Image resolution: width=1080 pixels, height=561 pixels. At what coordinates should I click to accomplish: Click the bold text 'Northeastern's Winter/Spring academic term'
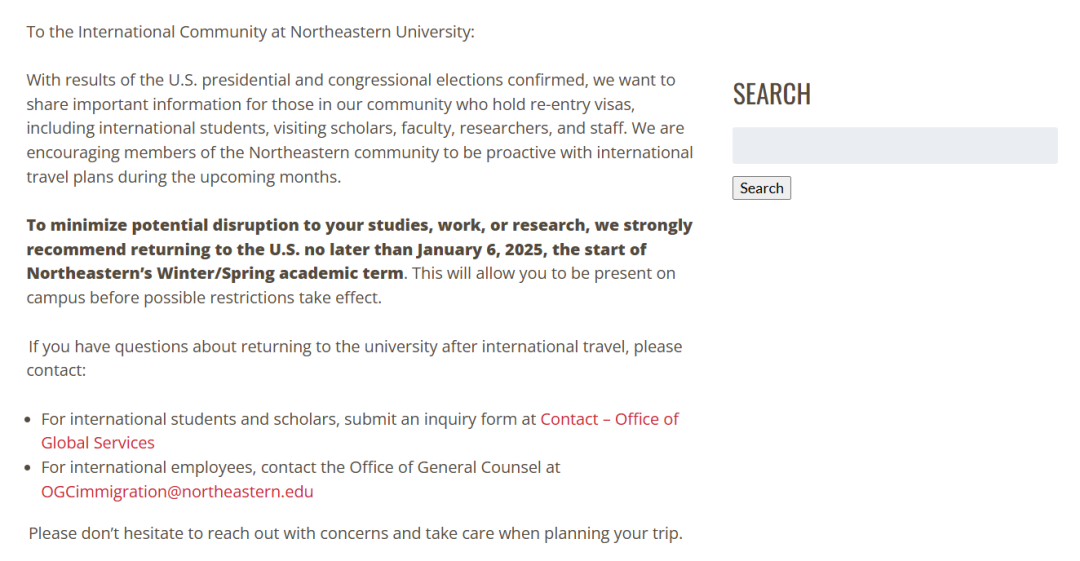click(x=215, y=274)
